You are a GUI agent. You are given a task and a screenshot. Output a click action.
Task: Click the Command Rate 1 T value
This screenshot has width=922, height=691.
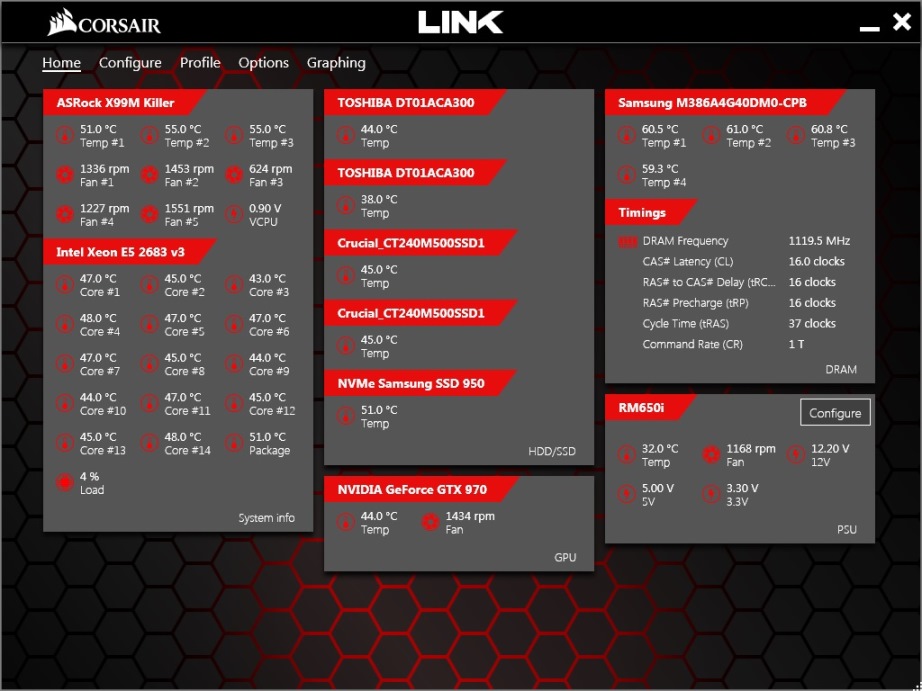point(796,344)
